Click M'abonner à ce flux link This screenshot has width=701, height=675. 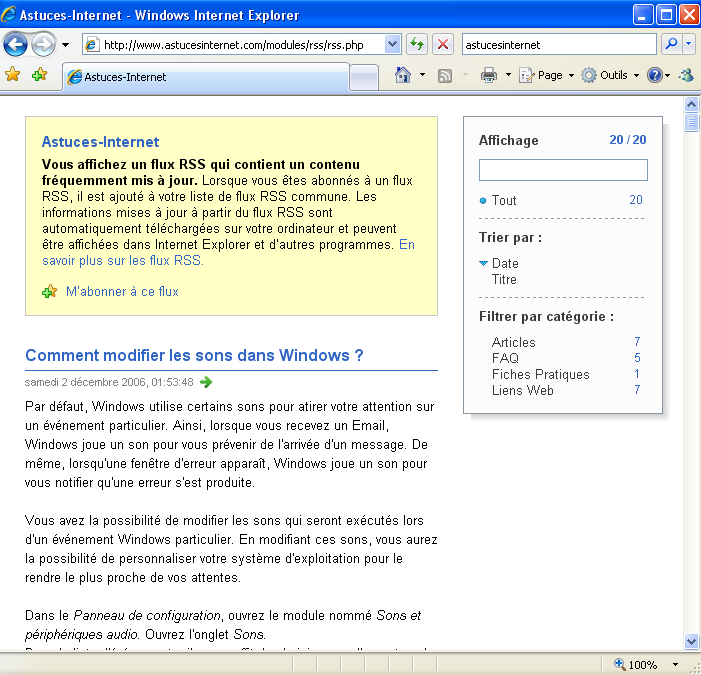click(x=122, y=291)
